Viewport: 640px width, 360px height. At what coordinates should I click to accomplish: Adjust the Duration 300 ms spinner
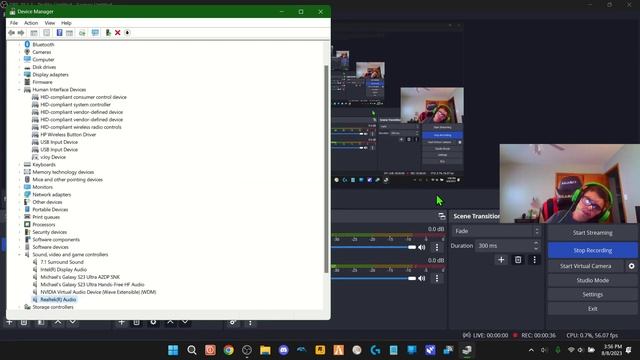536,246
